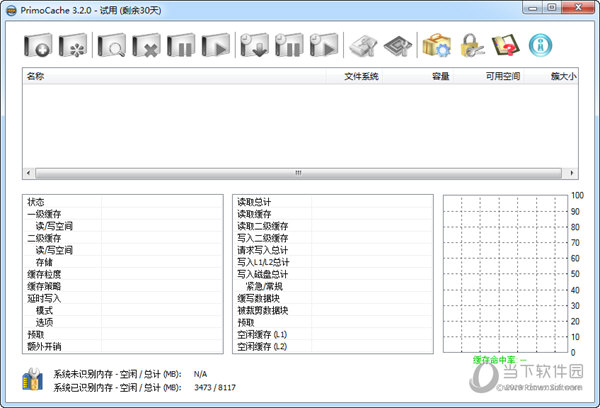
Task: Sort by the 名称 column header
Action: point(174,76)
